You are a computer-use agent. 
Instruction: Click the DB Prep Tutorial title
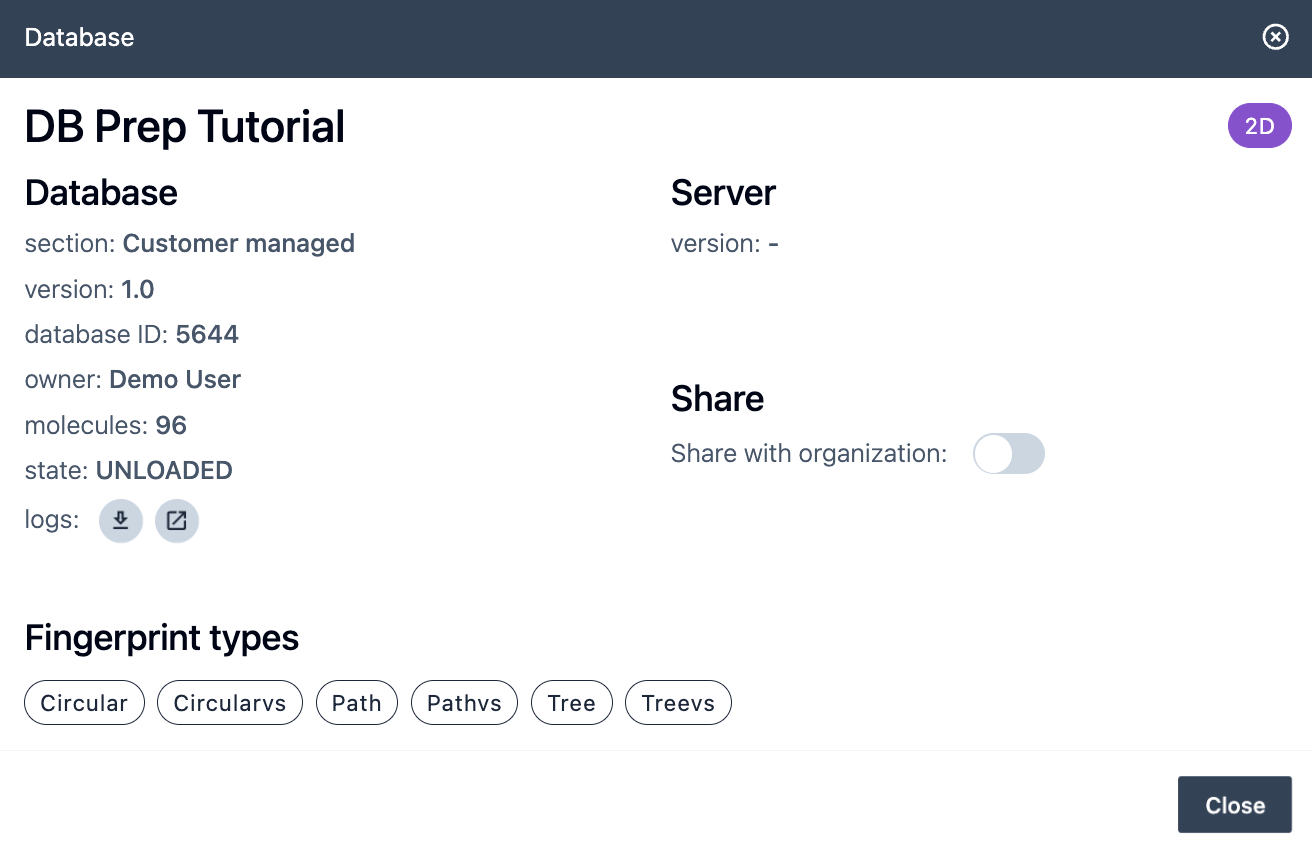(185, 127)
